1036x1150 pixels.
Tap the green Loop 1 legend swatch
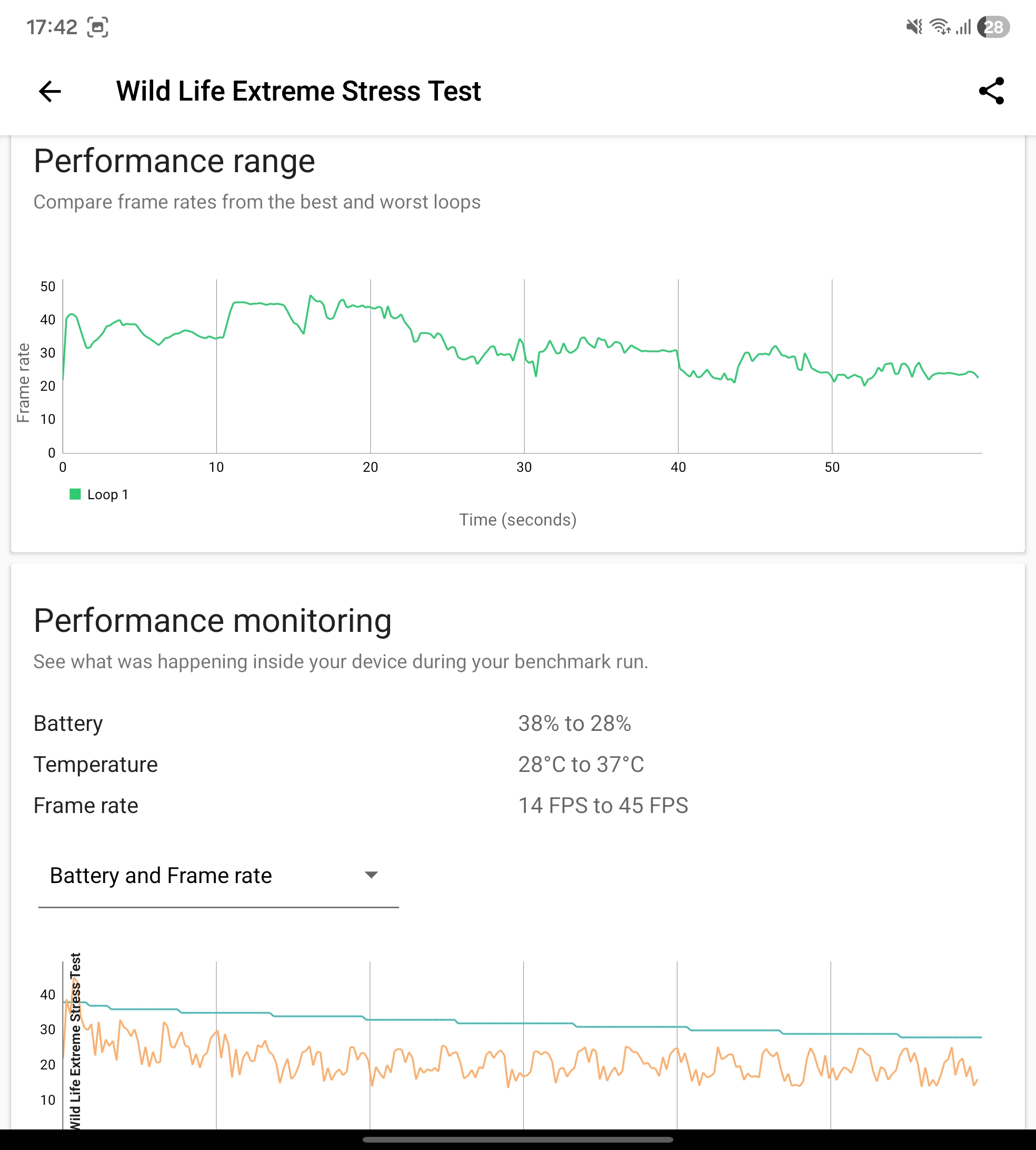point(75,494)
